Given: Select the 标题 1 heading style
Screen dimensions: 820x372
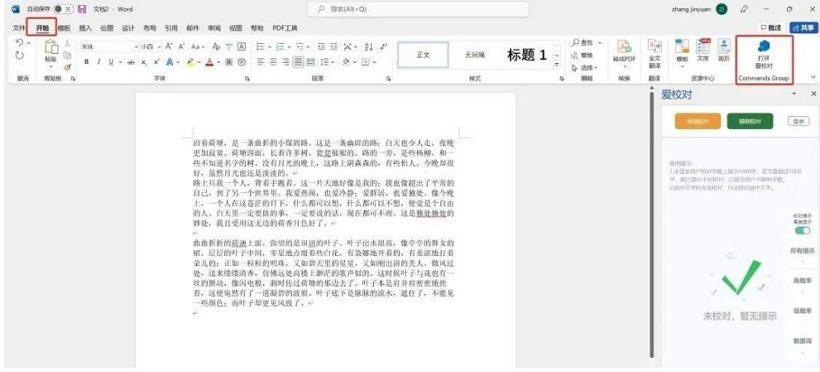Looking at the screenshot, I should click(x=526, y=55).
